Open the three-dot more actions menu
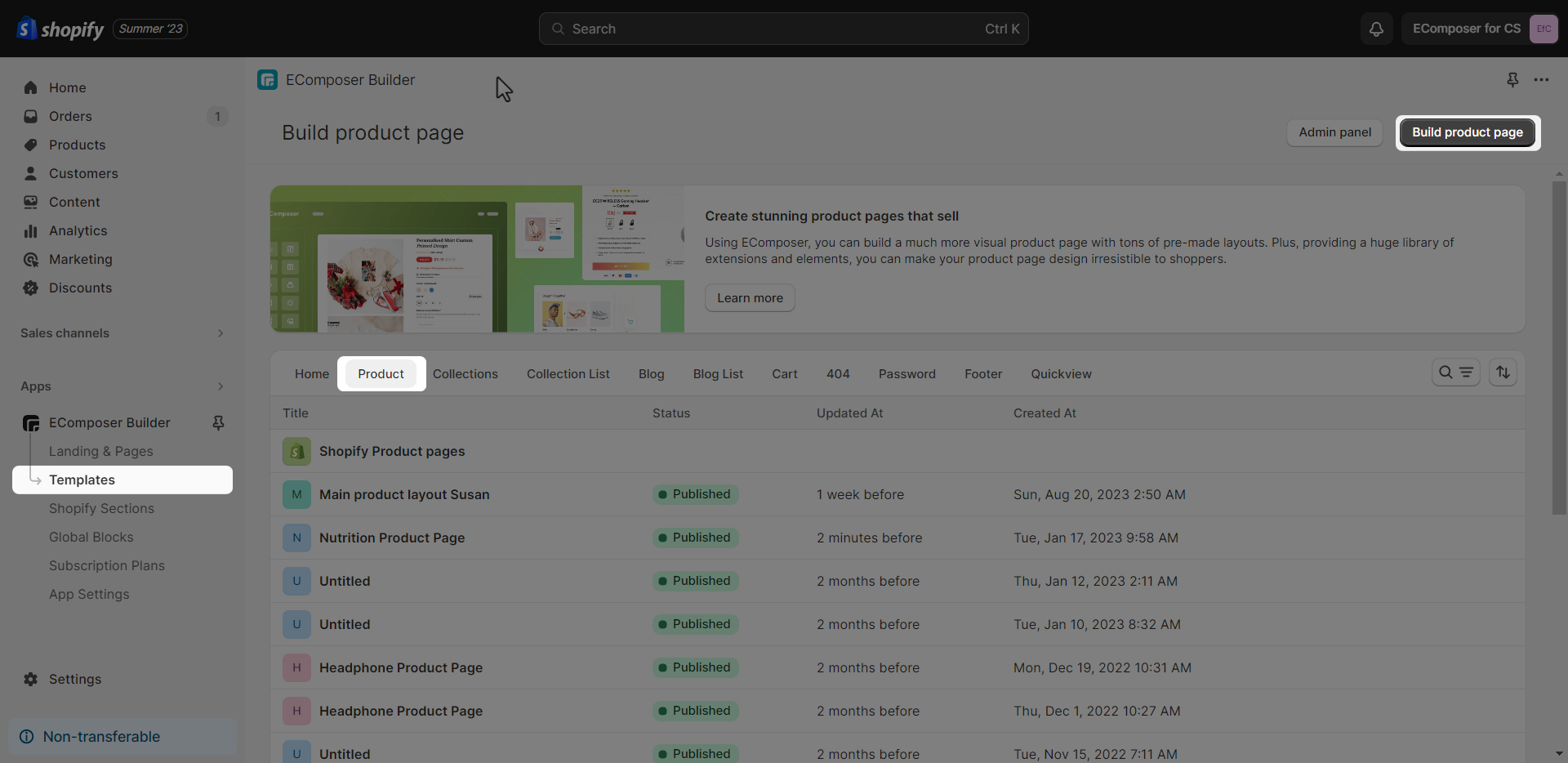Image resolution: width=1568 pixels, height=763 pixels. [x=1541, y=79]
